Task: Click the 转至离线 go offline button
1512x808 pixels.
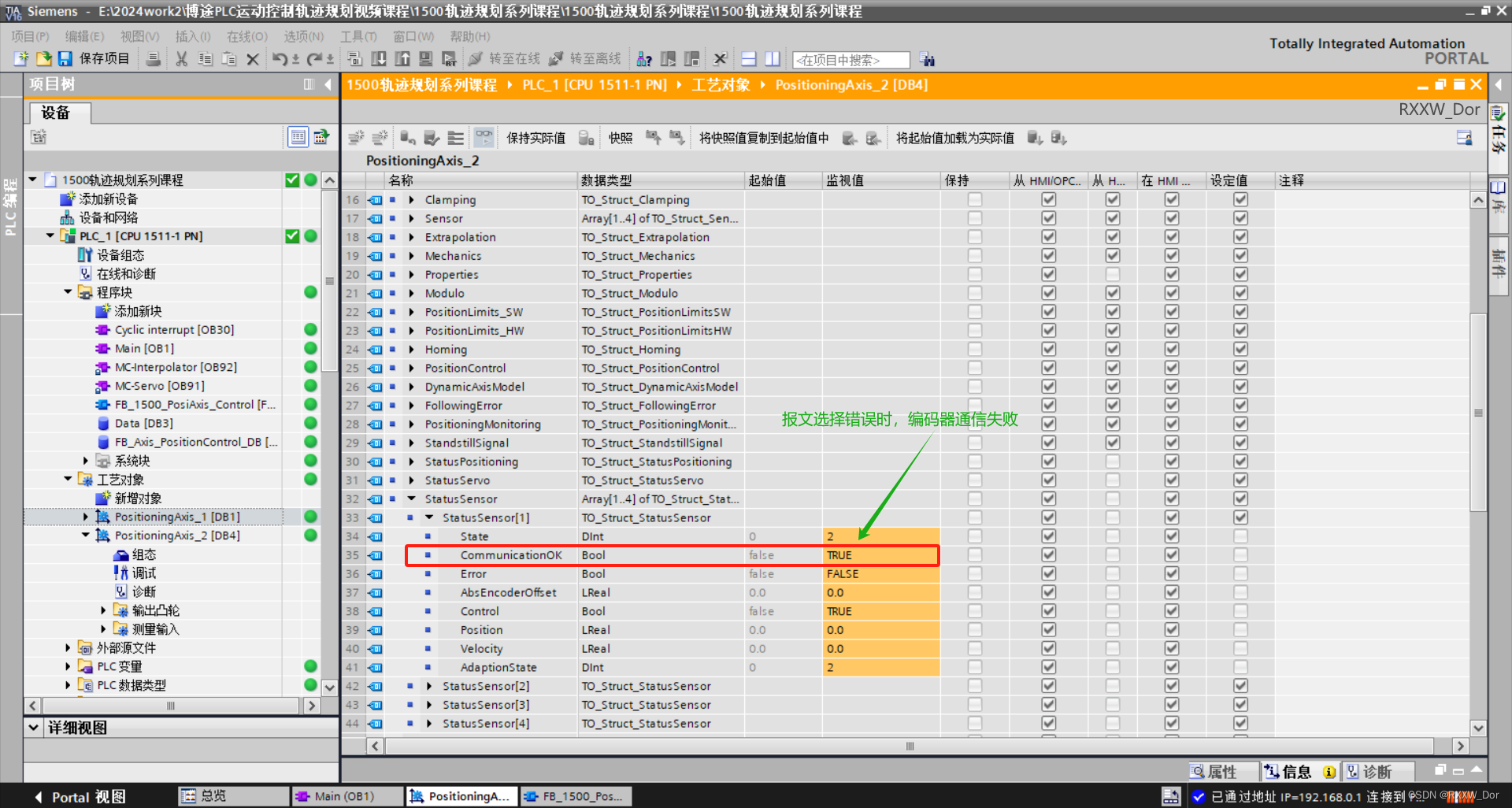Action: tap(585, 59)
